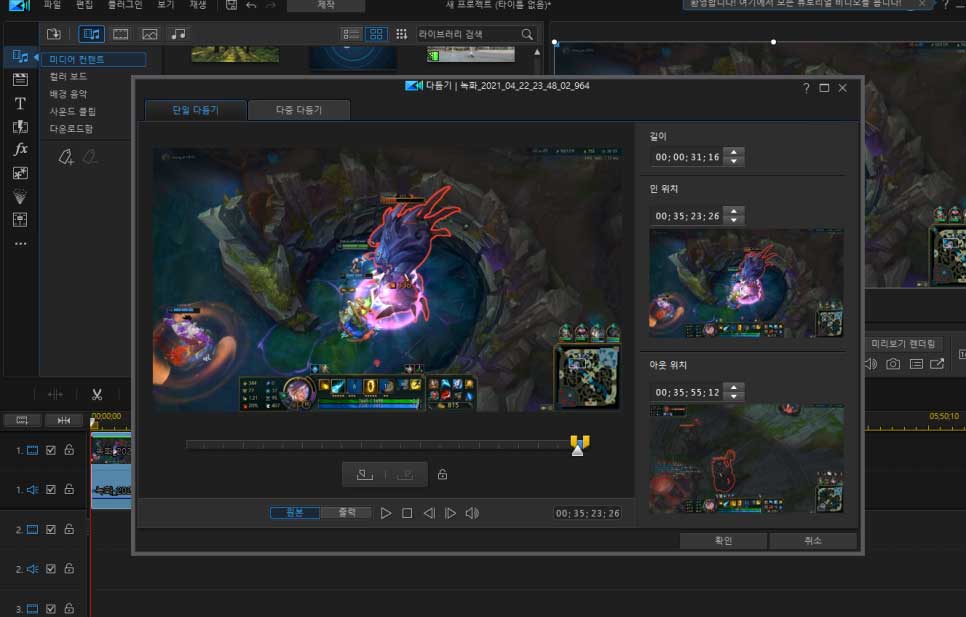Step to previous frame in trim dialog
Viewport: 966px width, 617px height.
click(x=429, y=513)
